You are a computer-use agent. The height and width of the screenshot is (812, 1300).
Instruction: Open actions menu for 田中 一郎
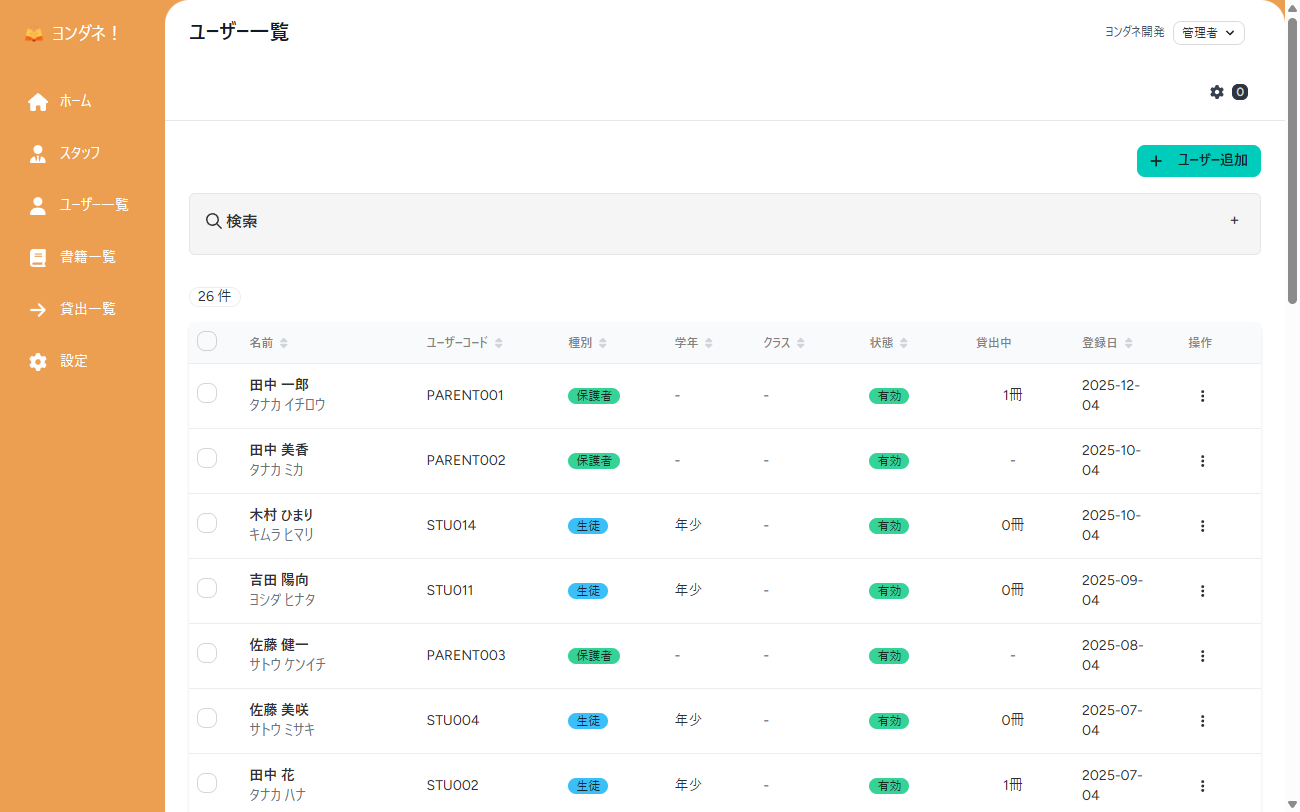[1202, 396]
